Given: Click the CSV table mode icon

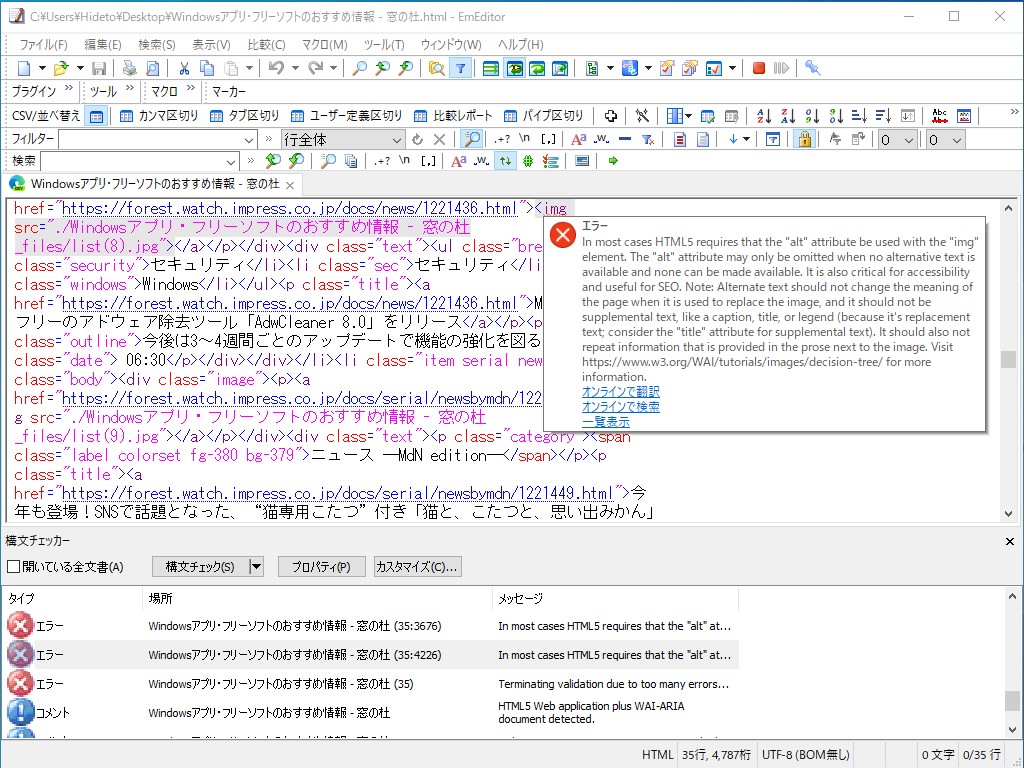Looking at the screenshot, I should (96, 116).
